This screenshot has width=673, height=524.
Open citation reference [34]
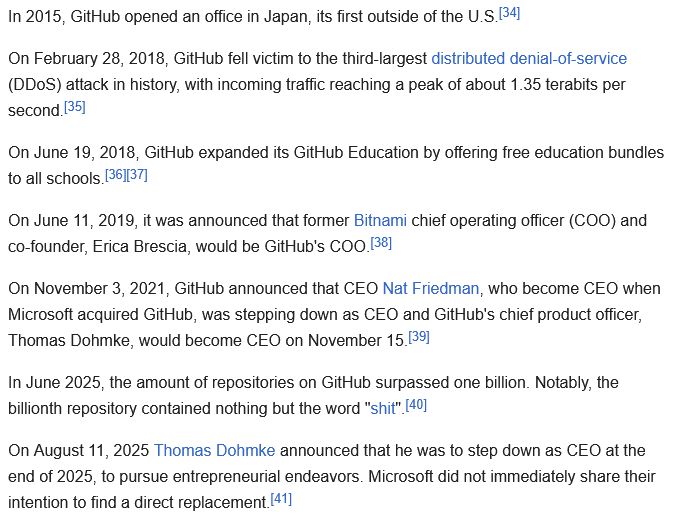tap(509, 13)
